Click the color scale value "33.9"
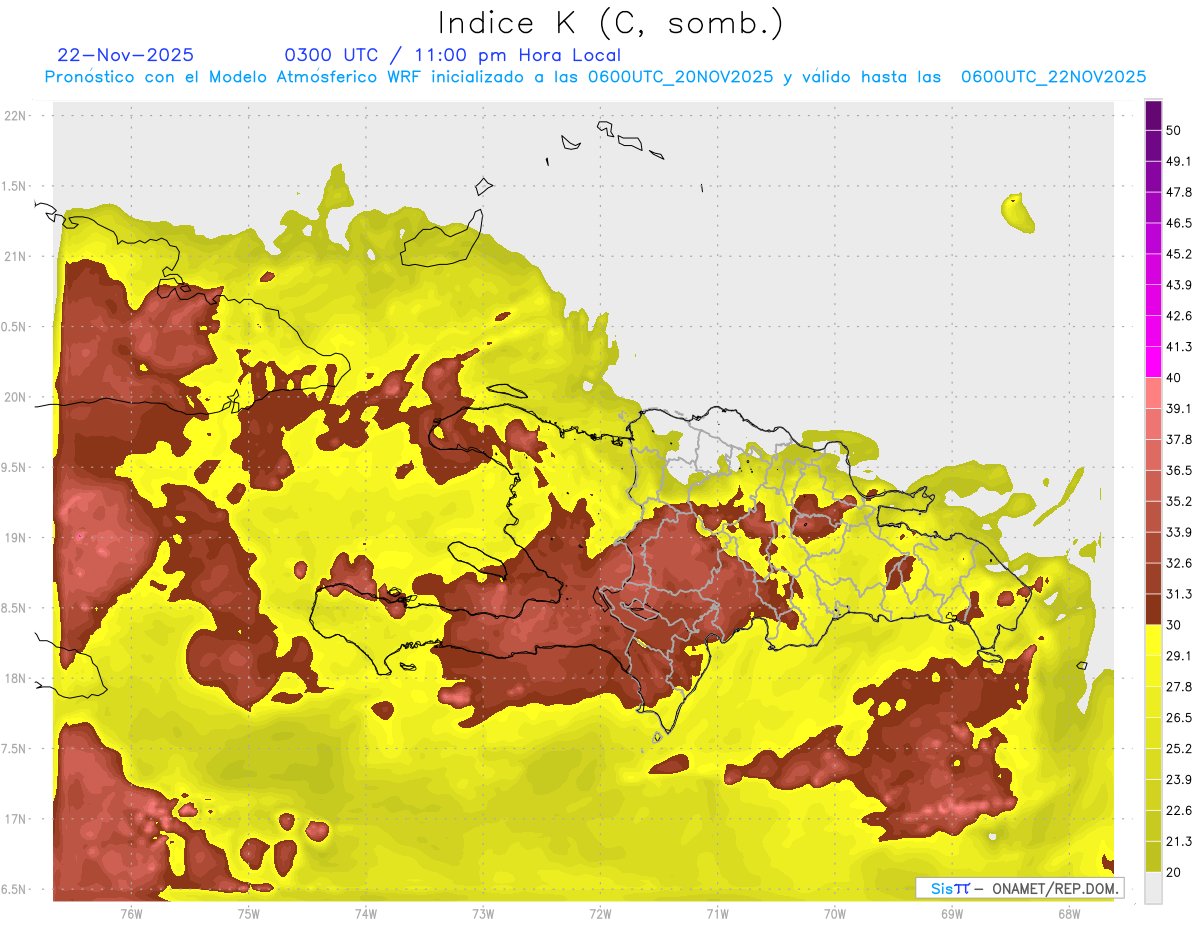1200x927 pixels. [x=1179, y=532]
